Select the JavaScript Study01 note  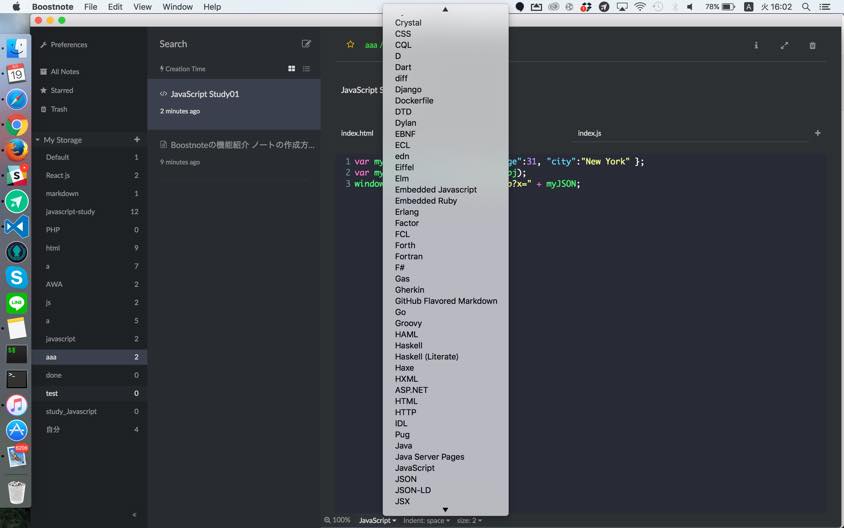(234, 104)
